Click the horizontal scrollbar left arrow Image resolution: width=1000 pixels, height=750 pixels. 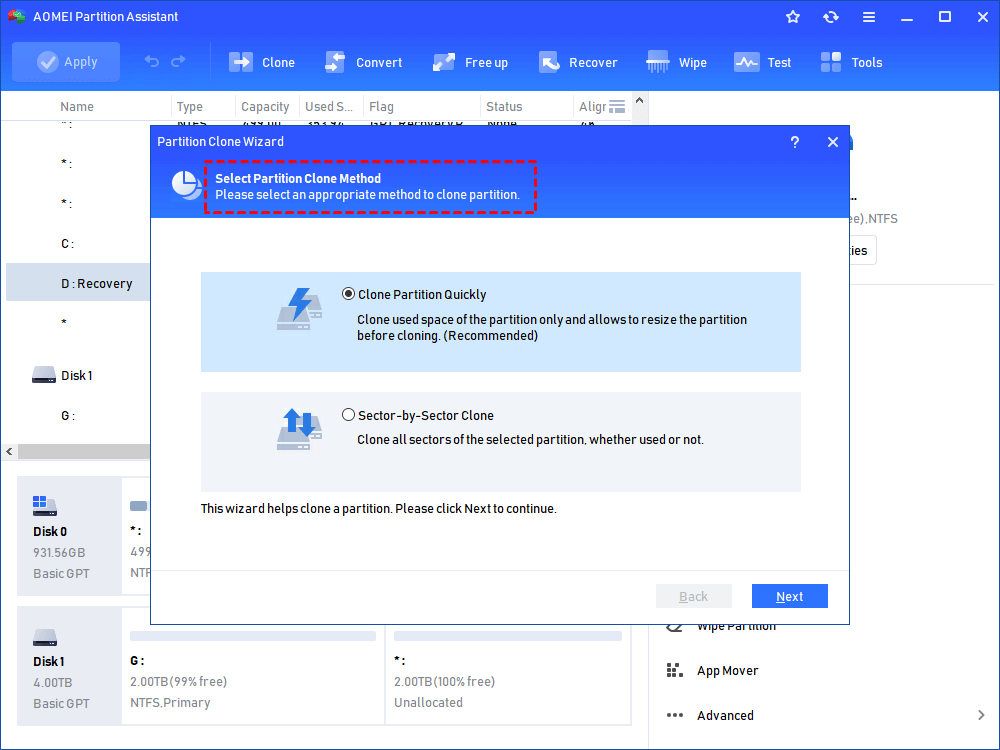[x=9, y=452]
